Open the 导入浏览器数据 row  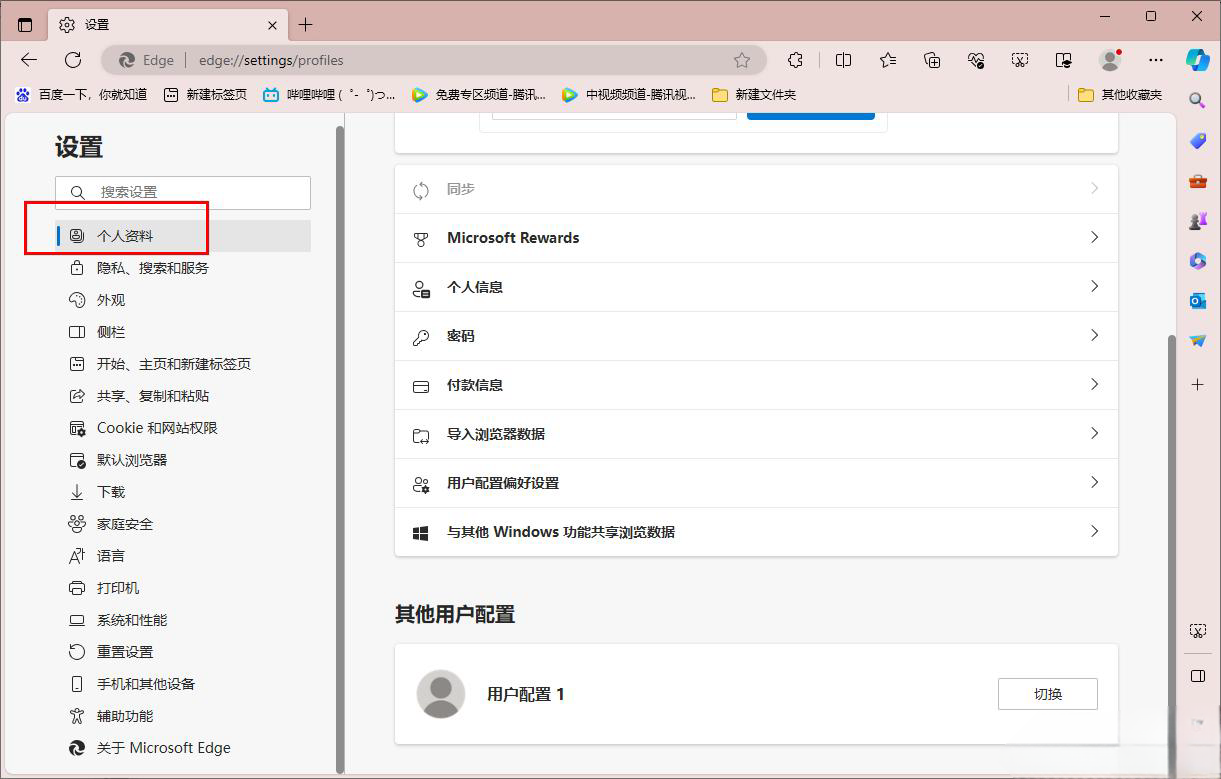point(756,434)
